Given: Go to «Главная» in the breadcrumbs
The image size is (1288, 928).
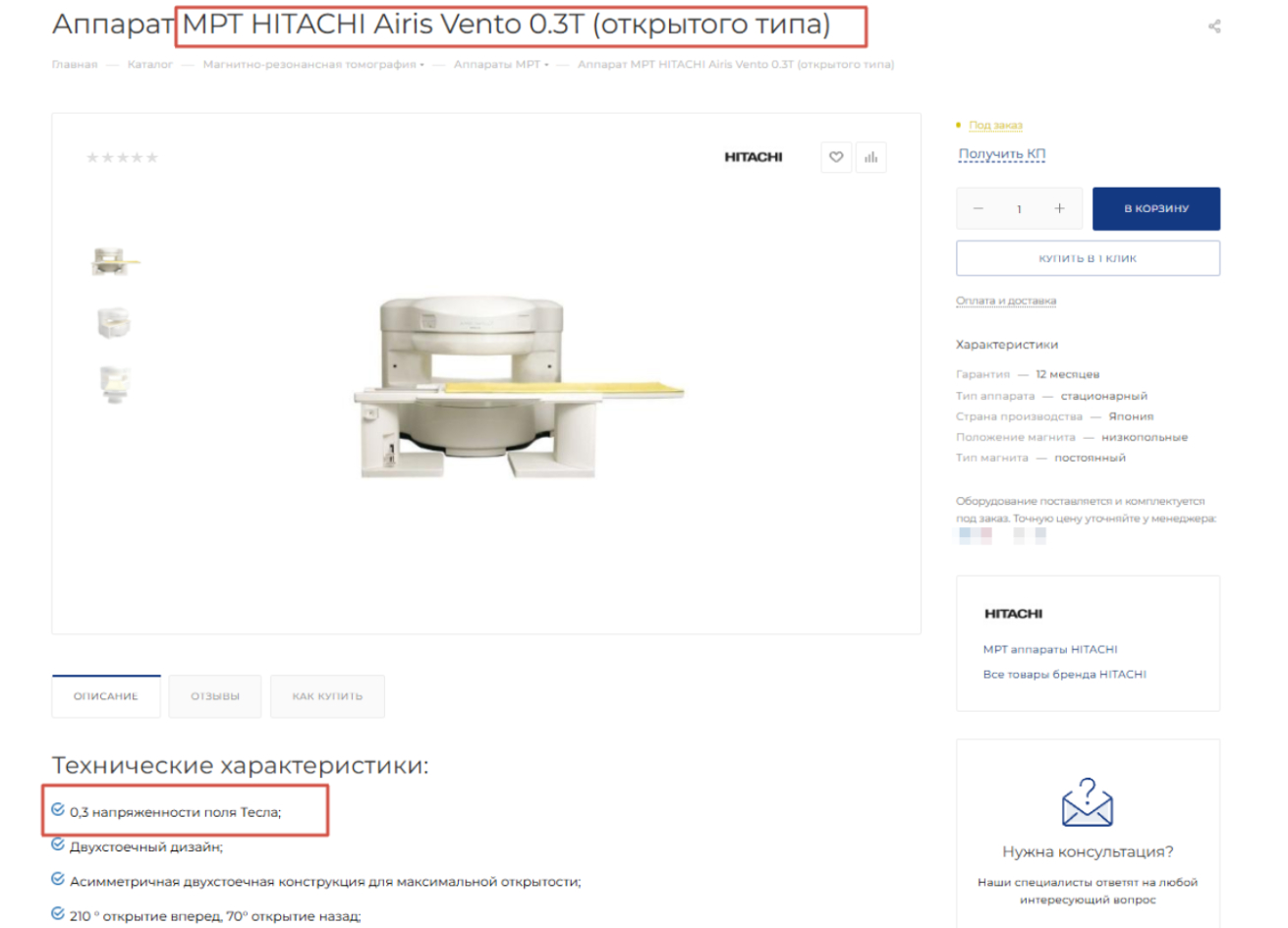Looking at the screenshot, I should coord(75,65).
